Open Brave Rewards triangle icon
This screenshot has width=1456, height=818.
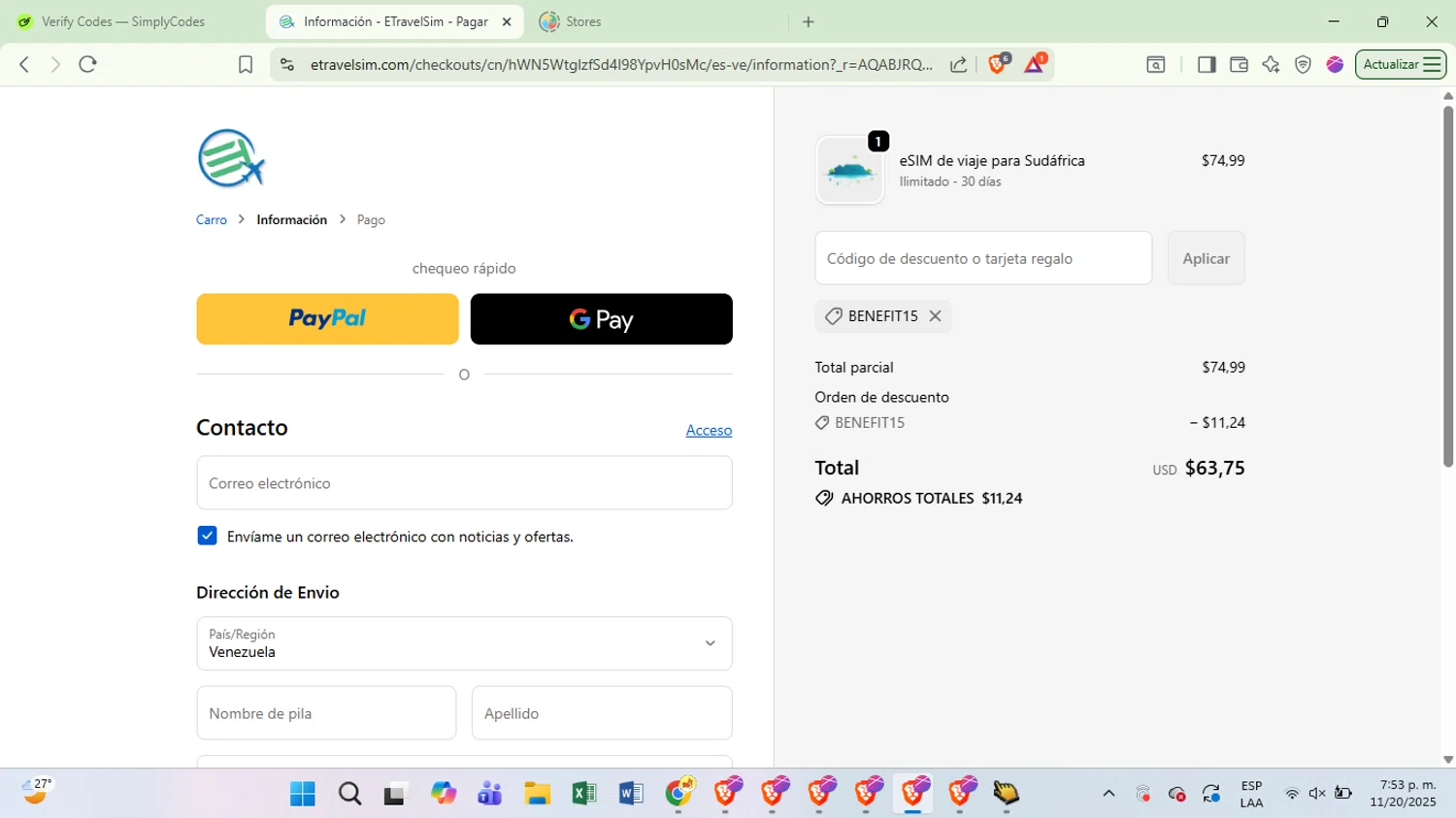1034,64
